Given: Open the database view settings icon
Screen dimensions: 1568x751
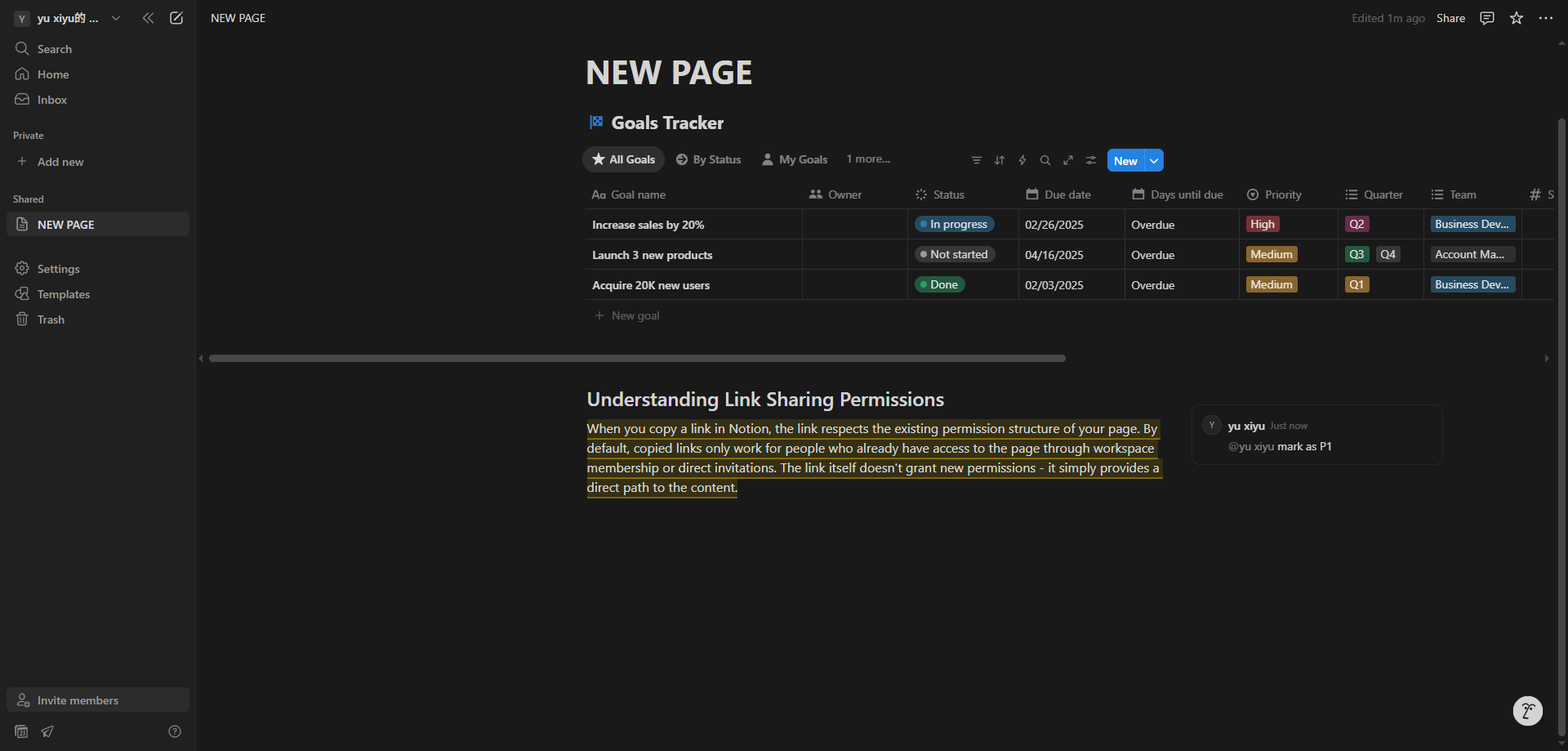Looking at the screenshot, I should (x=1091, y=160).
